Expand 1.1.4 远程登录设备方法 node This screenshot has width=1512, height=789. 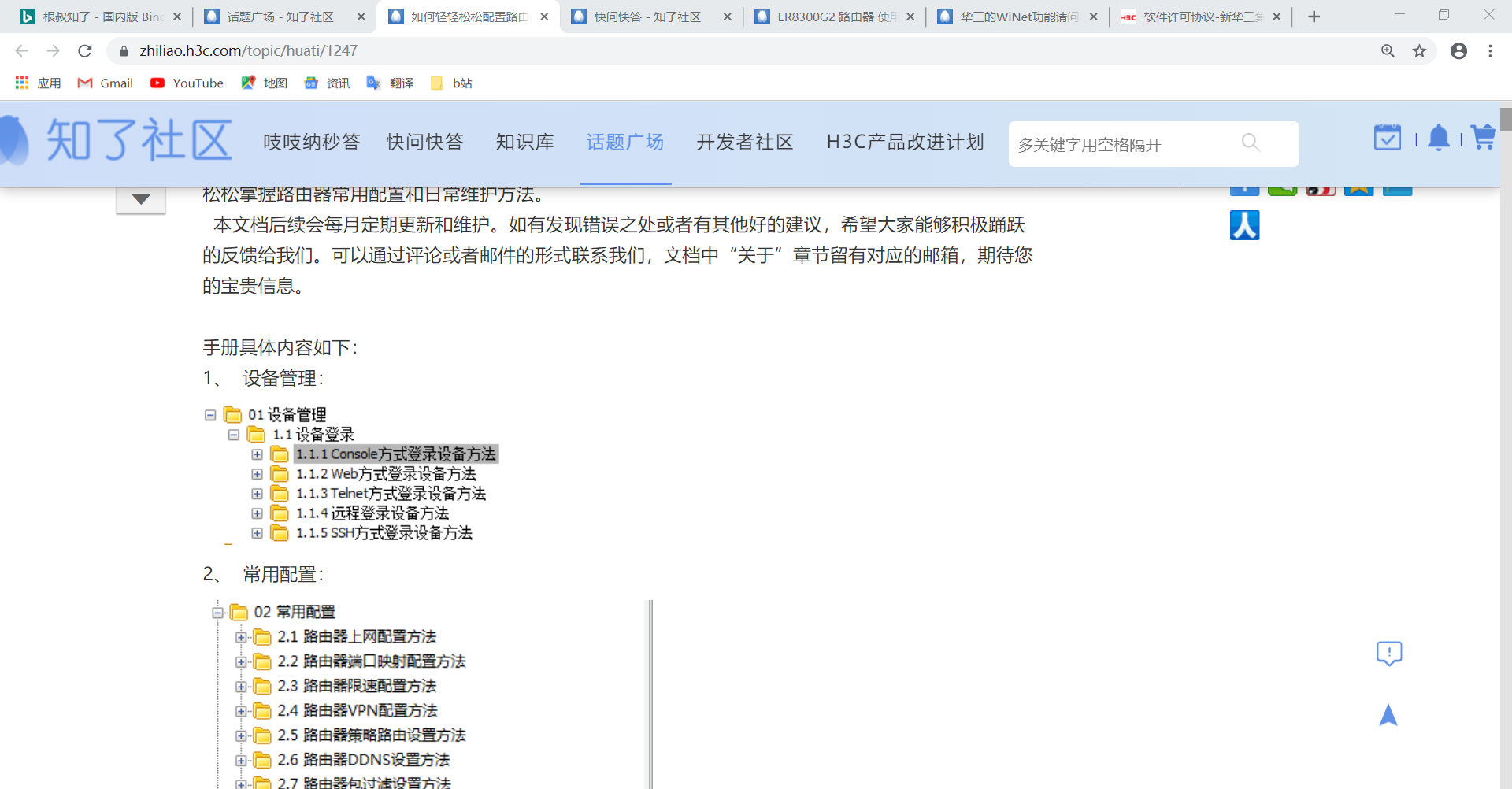pyautogui.click(x=257, y=513)
